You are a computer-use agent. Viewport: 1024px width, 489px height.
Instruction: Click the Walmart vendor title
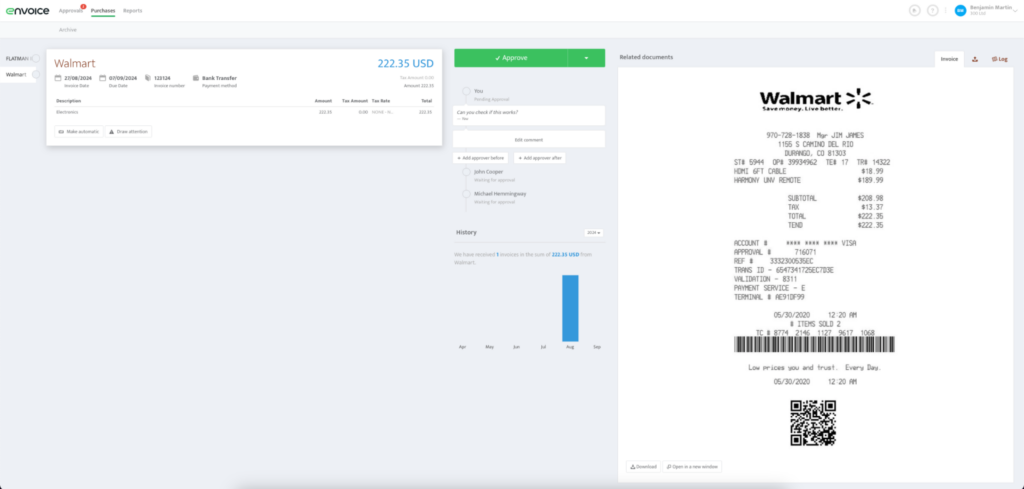74,63
